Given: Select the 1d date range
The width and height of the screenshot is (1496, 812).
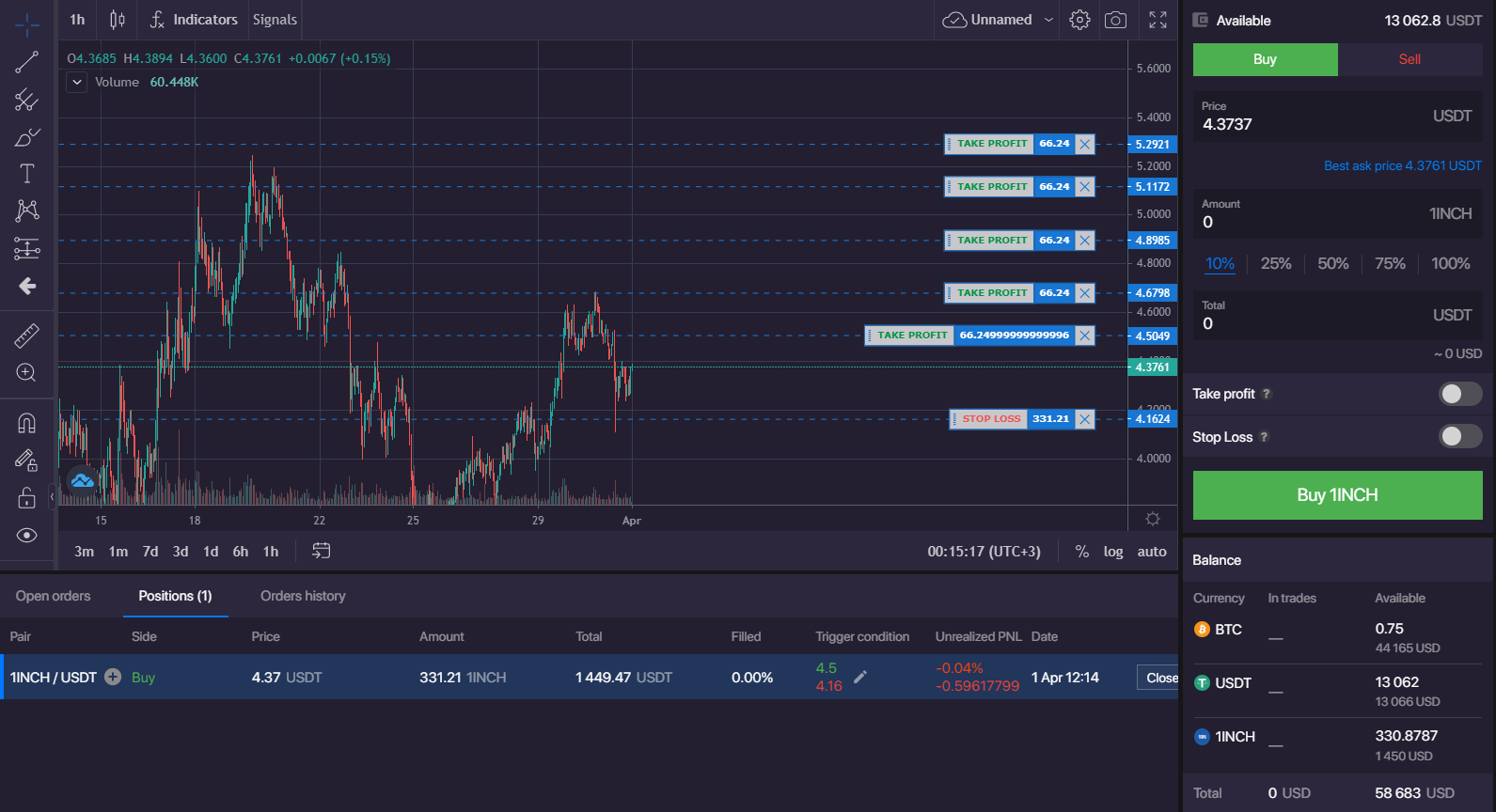Looking at the screenshot, I should (x=211, y=552).
